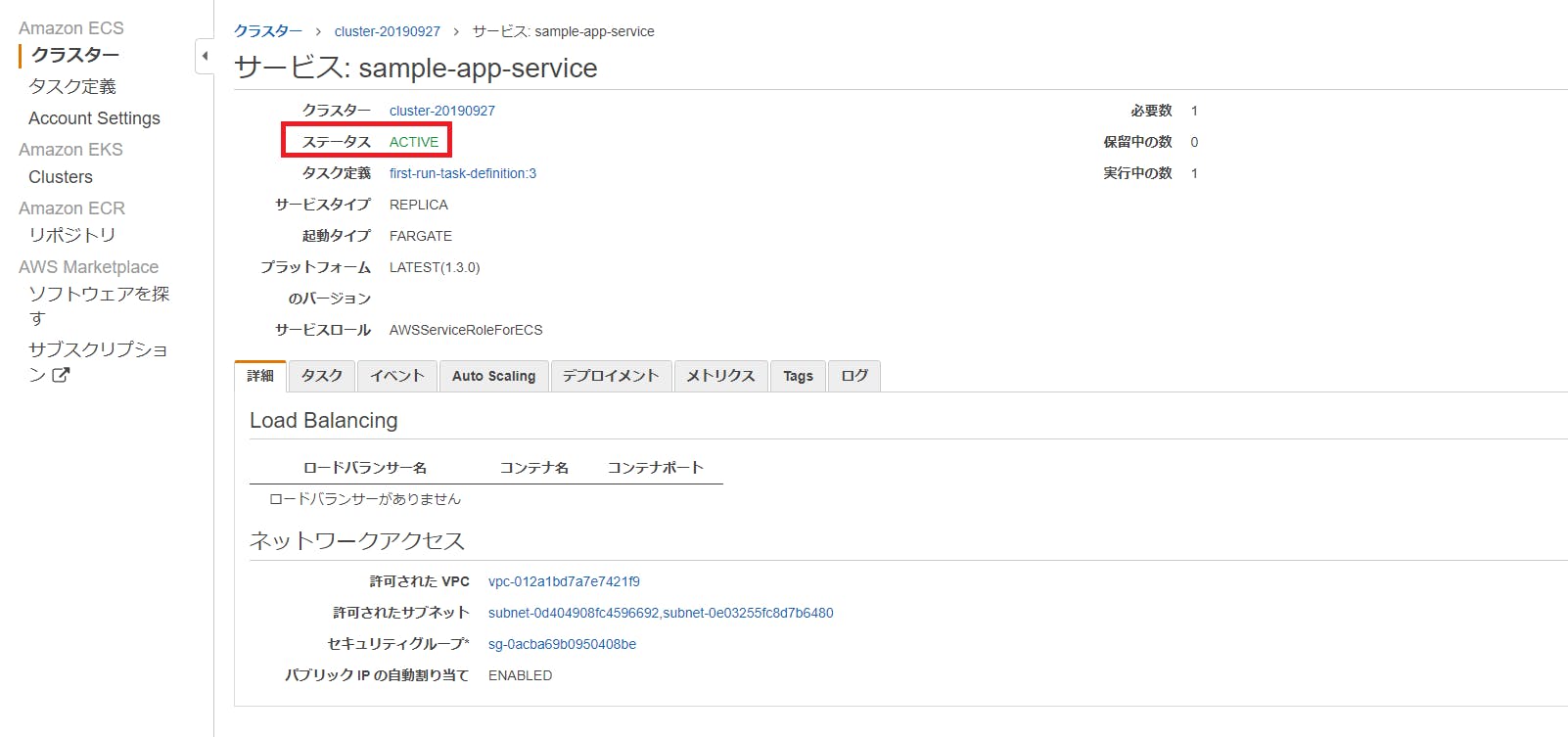The width and height of the screenshot is (1568, 737).
Task: Click the クラスター breadcrumb link
Action: 268,31
